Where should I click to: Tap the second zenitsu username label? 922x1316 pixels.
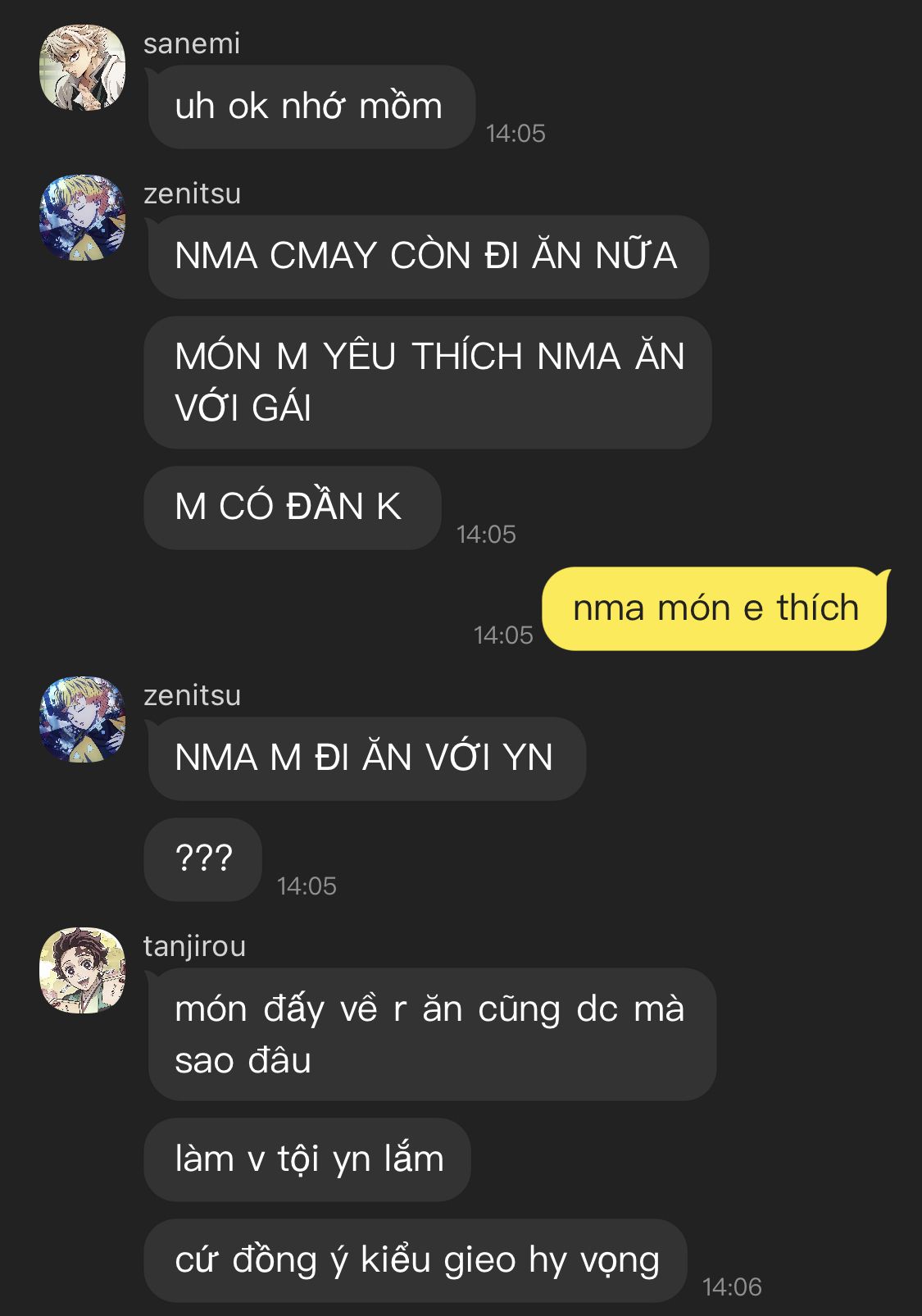click(x=193, y=695)
